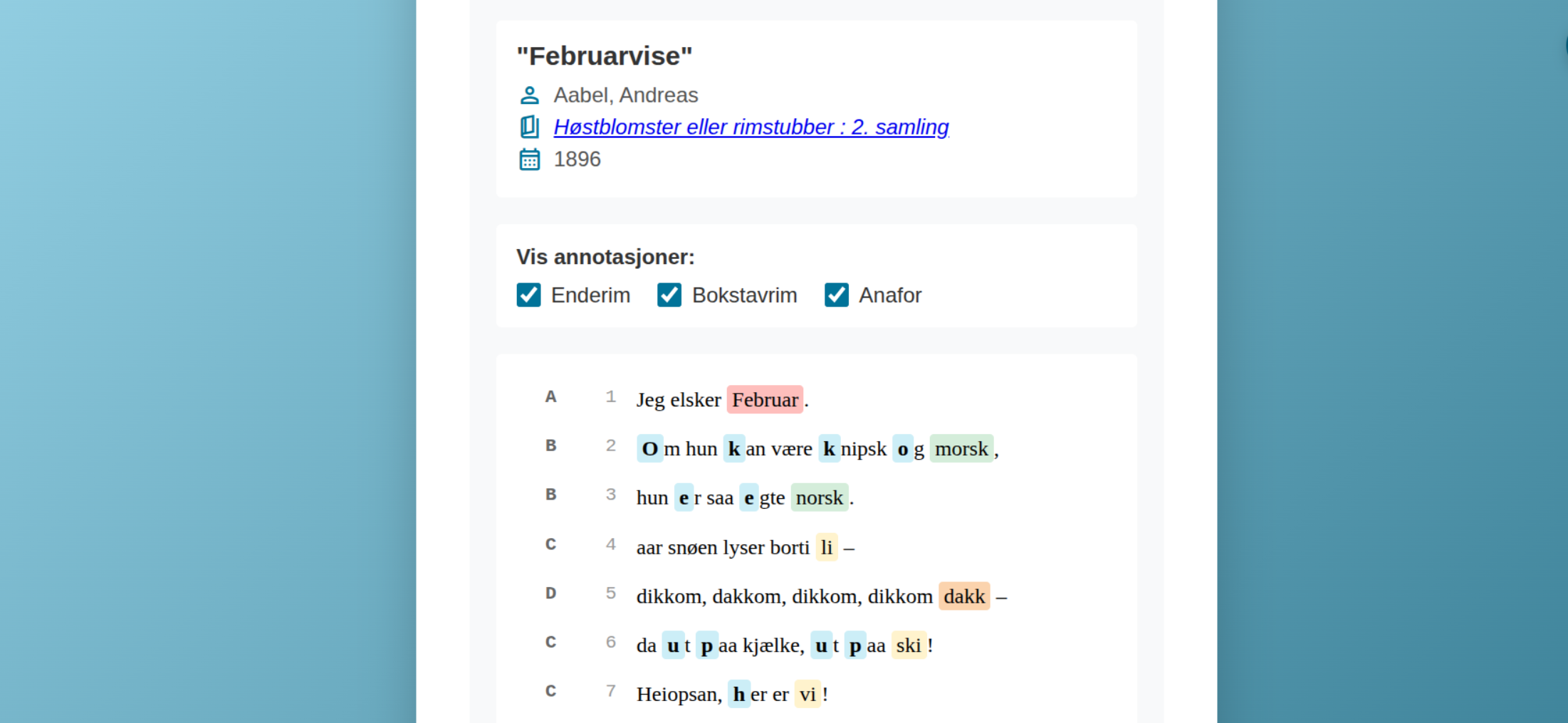Click the highlighted letter h in line 7
The height and width of the screenshot is (723, 1568).
point(738,695)
